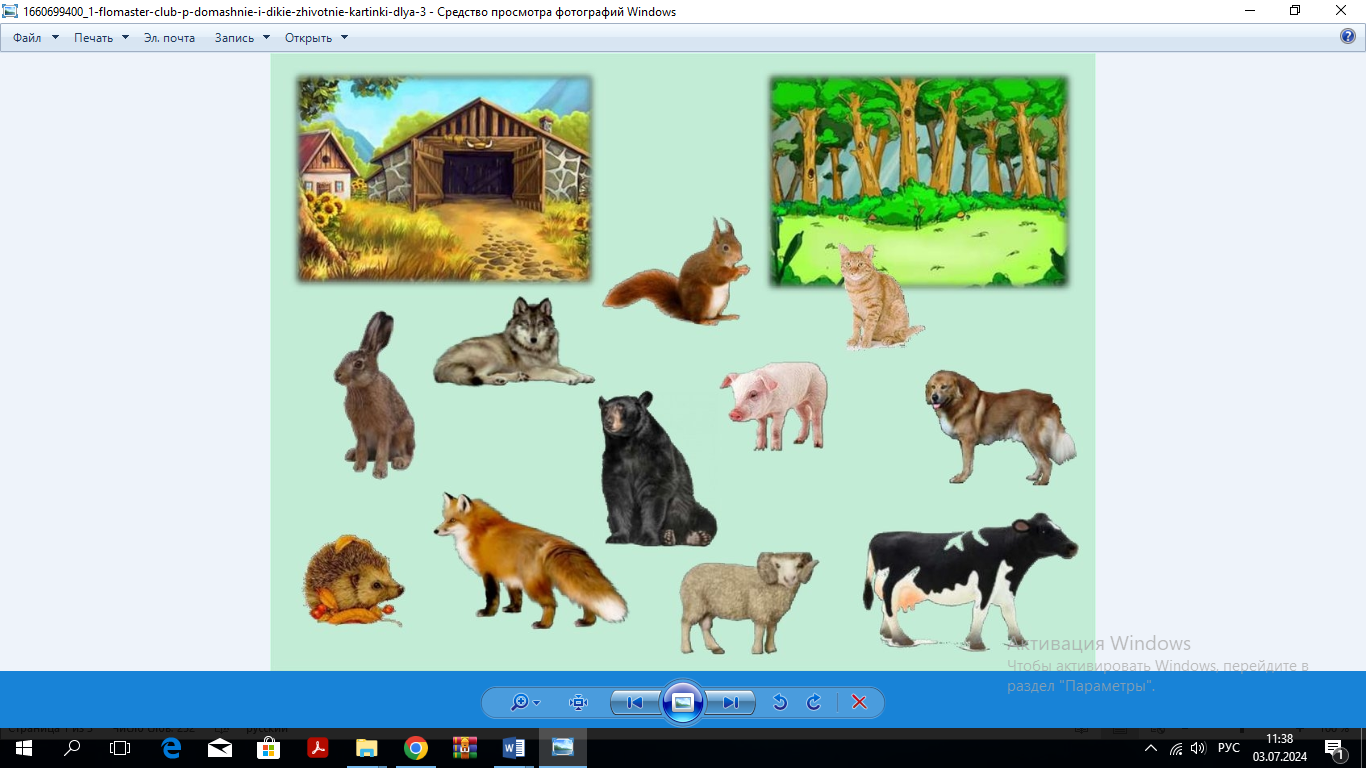
Task: Click the brown dog image
Action: click(x=1000, y=426)
